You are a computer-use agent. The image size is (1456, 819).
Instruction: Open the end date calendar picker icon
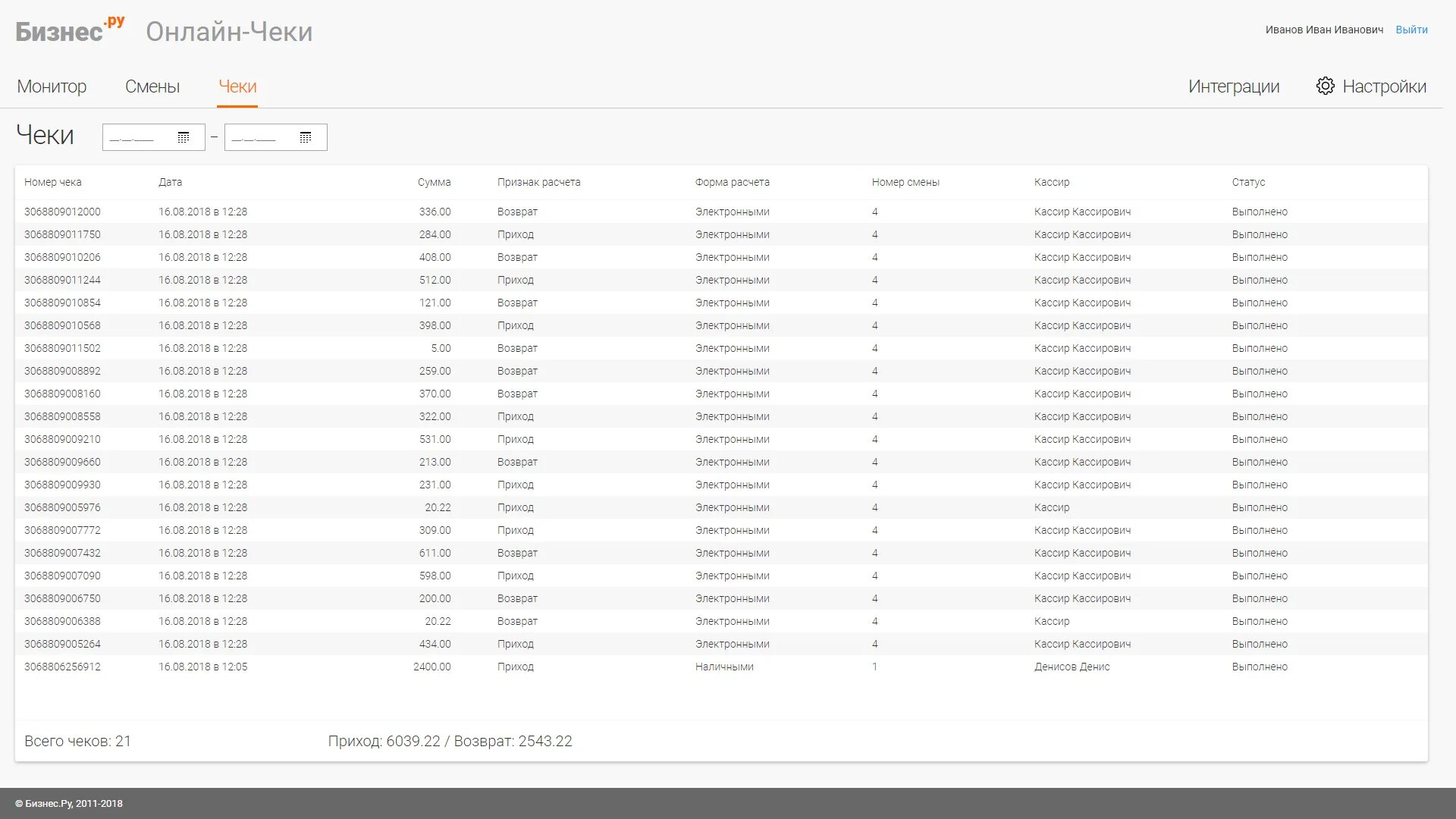pyautogui.click(x=306, y=137)
